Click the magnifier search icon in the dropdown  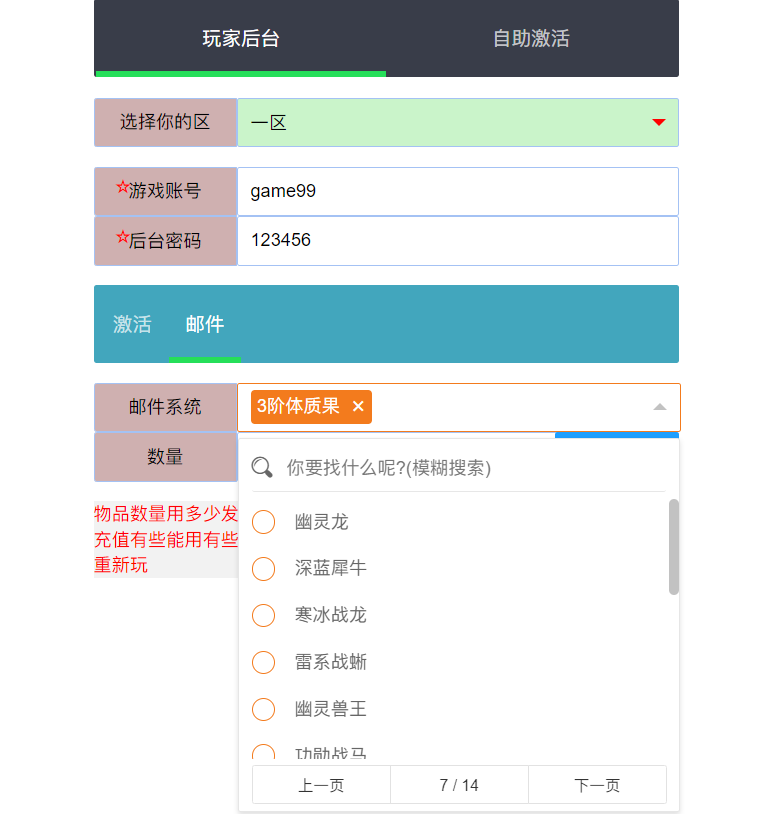click(x=262, y=467)
